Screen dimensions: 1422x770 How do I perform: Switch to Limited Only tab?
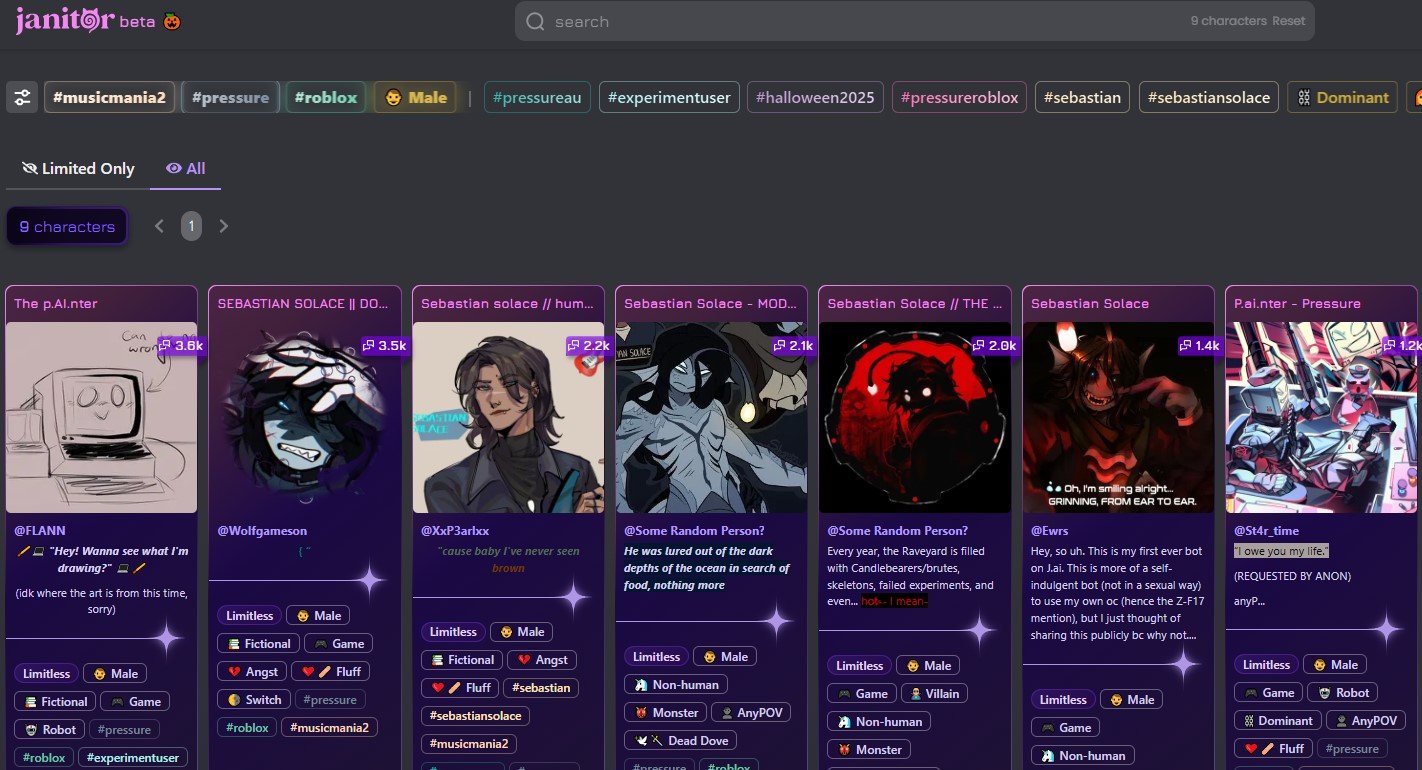coord(78,169)
